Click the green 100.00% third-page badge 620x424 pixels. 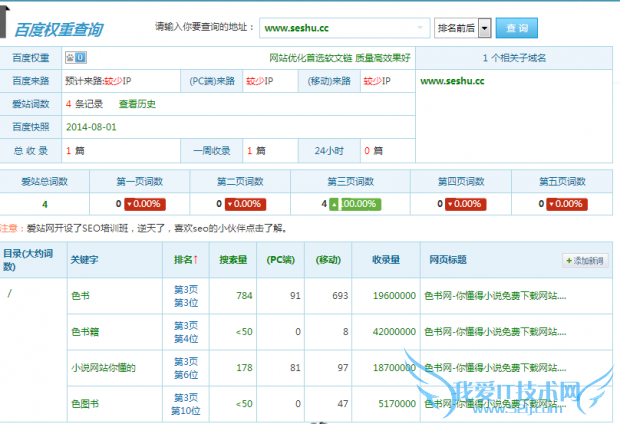(x=358, y=203)
